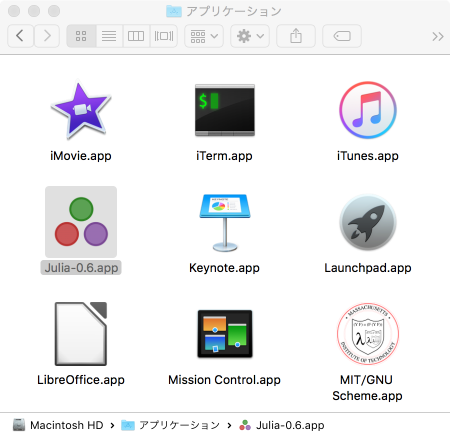Click Macintosh HD in the path bar
The height and width of the screenshot is (436, 450).
(x=58, y=425)
